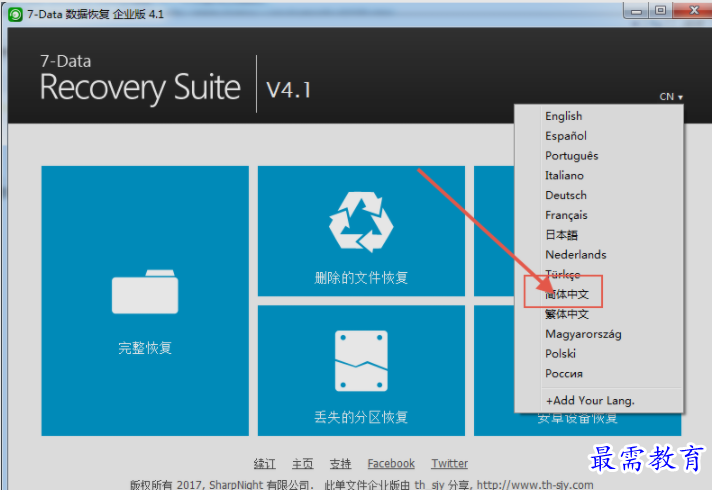Choose Español in the language list
Image resolution: width=712 pixels, height=490 pixels.
click(x=565, y=136)
